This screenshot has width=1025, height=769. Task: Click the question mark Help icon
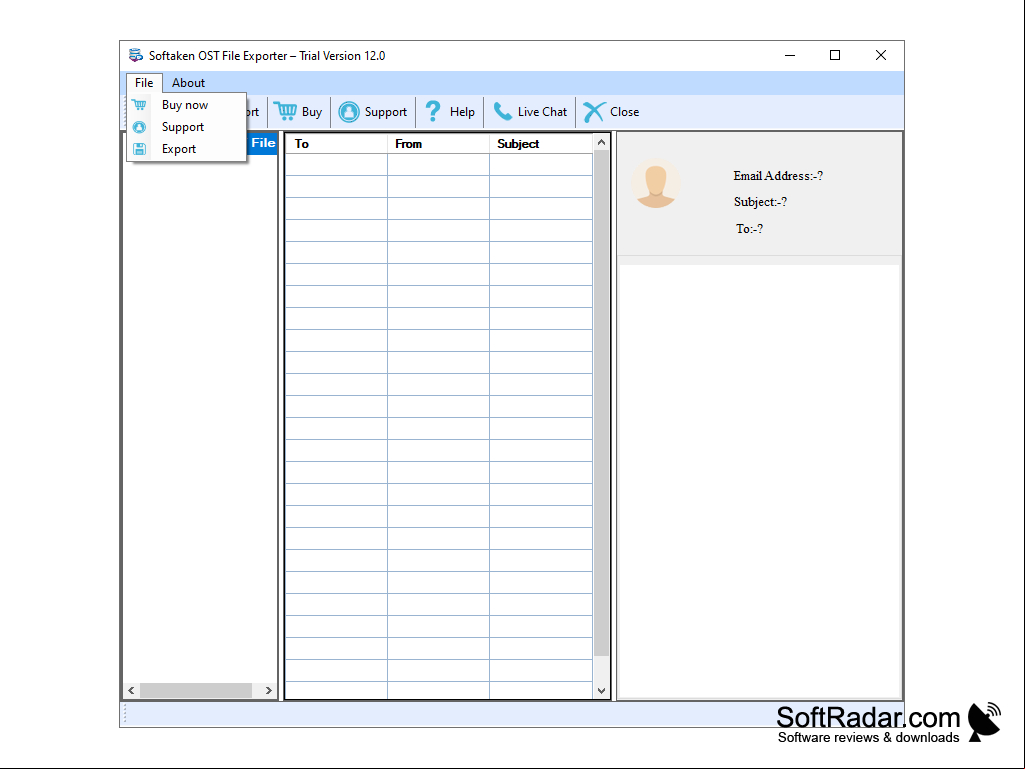point(433,112)
